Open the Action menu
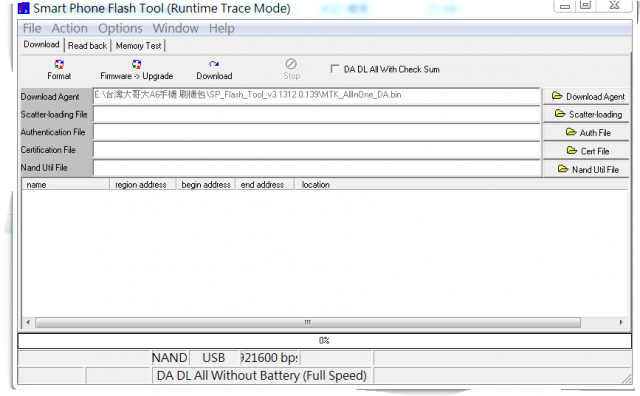This screenshot has width=640, height=396. coord(69,28)
